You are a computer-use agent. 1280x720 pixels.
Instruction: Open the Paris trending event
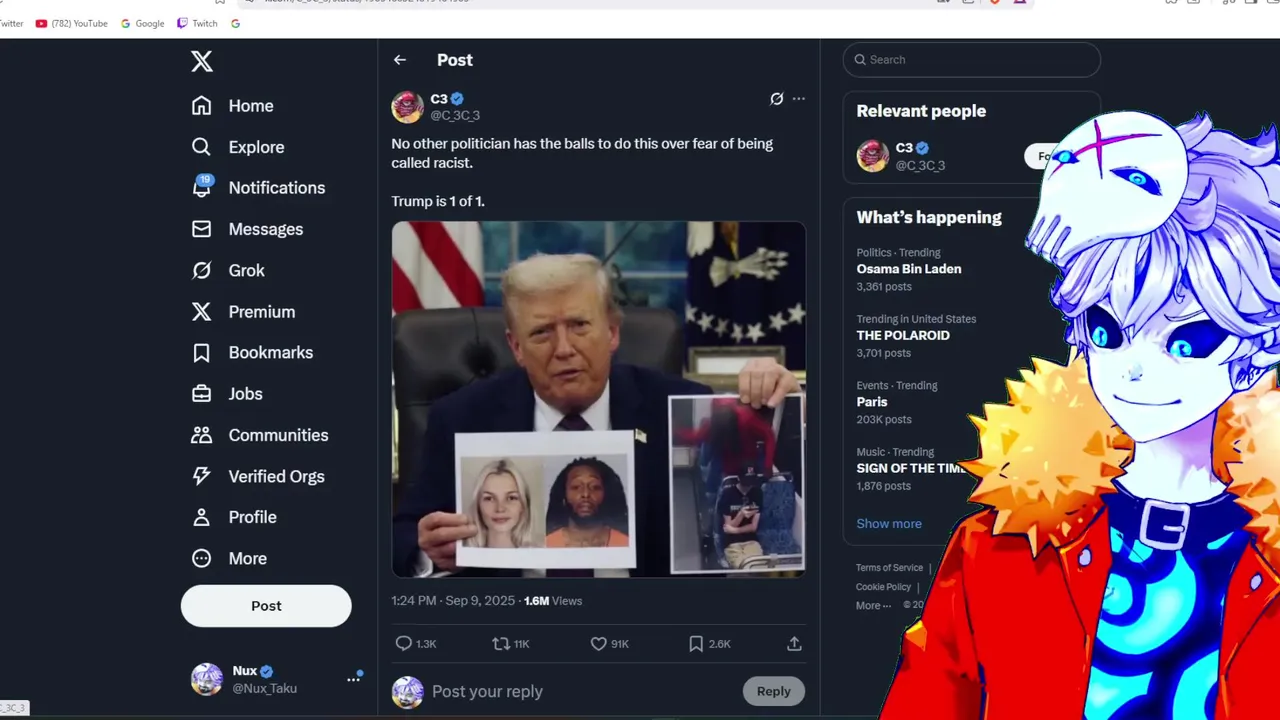click(x=872, y=402)
